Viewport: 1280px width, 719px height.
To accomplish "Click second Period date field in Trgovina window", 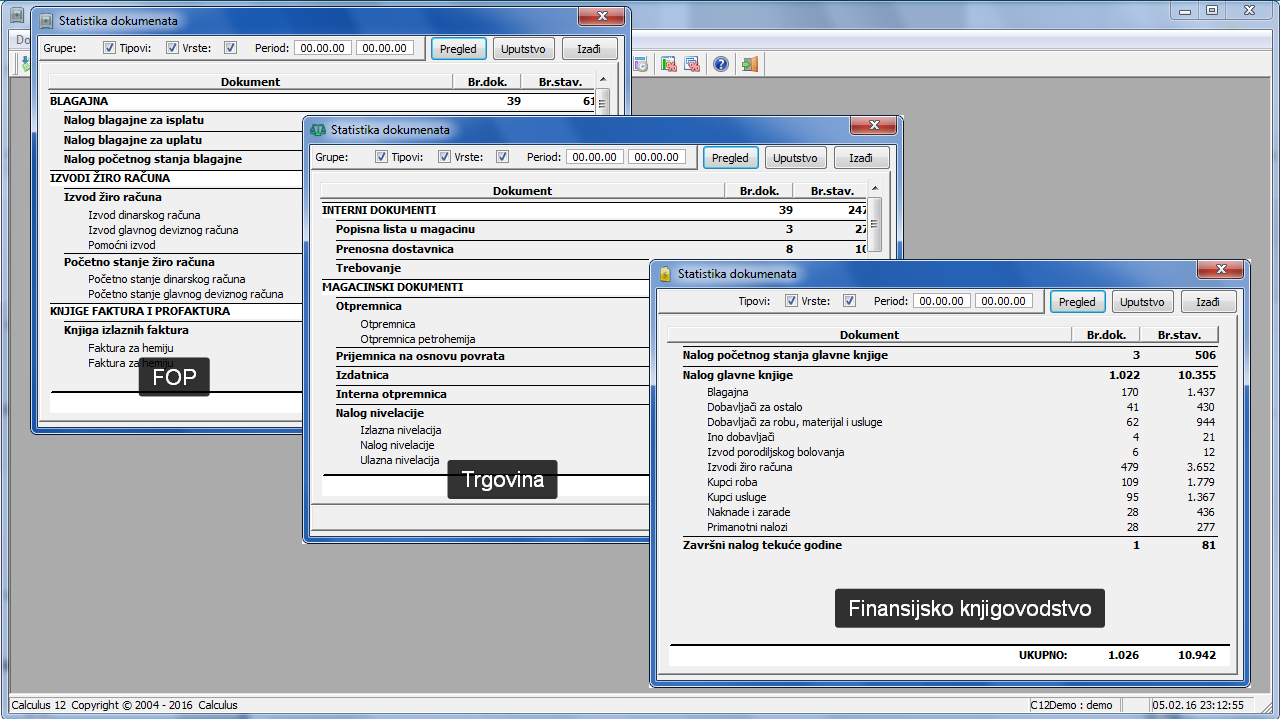I will pos(657,157).
